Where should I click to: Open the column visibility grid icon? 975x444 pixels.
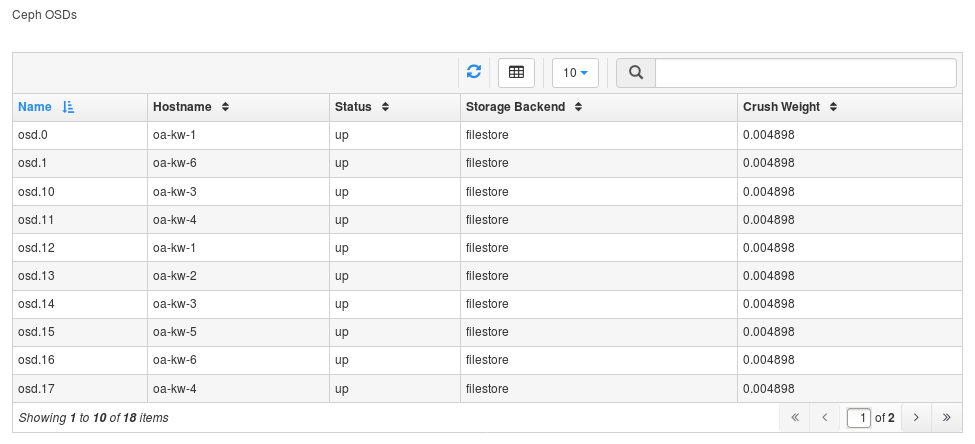point(516,72)
